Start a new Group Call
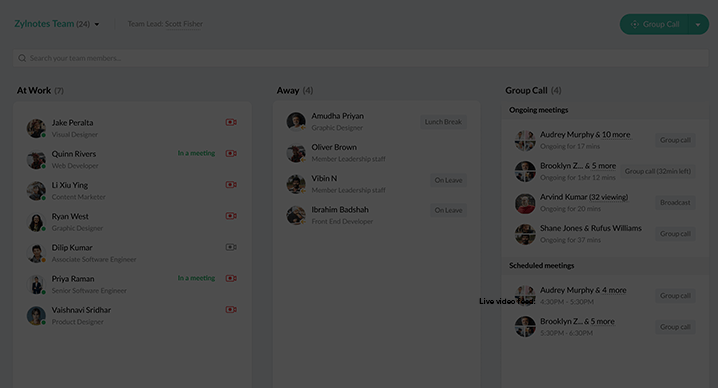 click(655, 24)
